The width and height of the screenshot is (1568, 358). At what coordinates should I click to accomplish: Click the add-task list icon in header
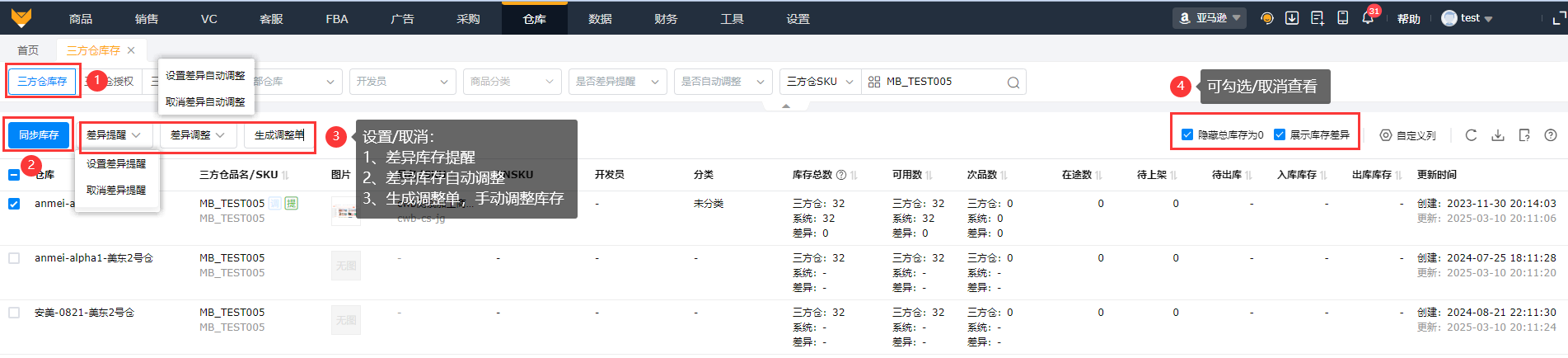pos(1318,18)
